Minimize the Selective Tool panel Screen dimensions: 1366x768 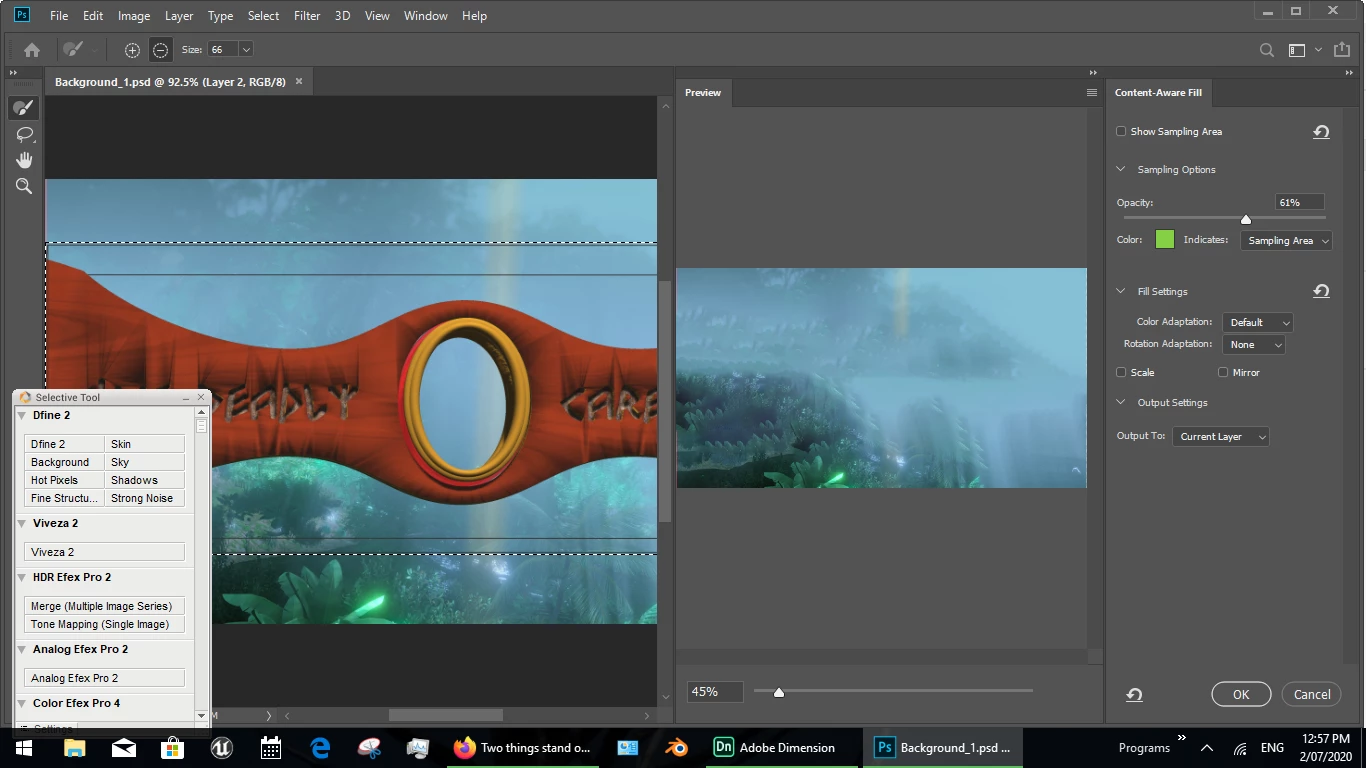(186, 397)
